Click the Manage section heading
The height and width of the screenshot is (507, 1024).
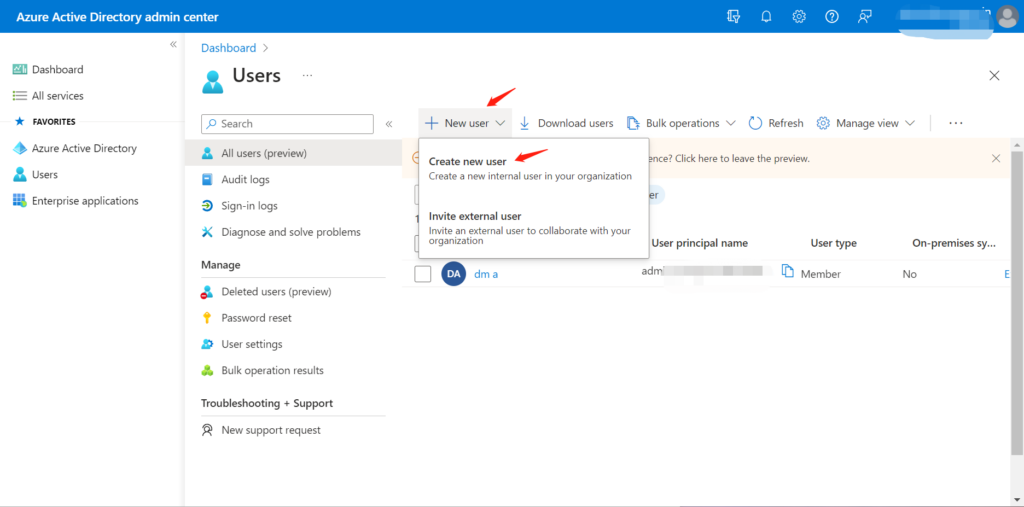click(221, 265)
